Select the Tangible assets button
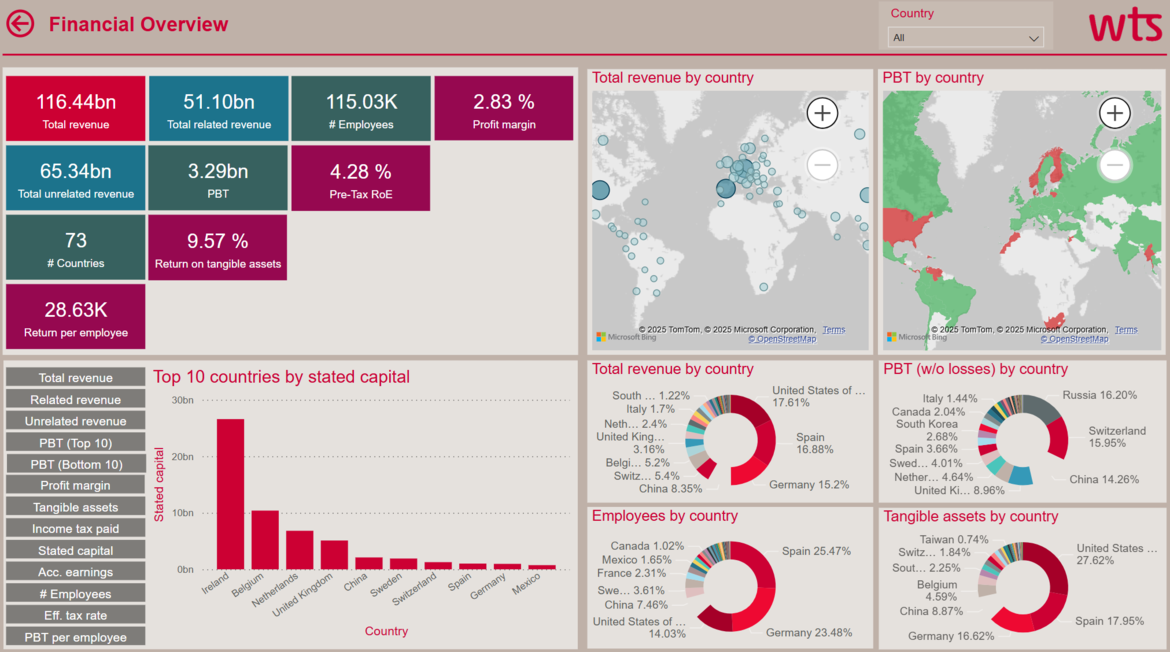Image resolution: width=1170 pixels, height=652 pixels. tap(75, 507)
